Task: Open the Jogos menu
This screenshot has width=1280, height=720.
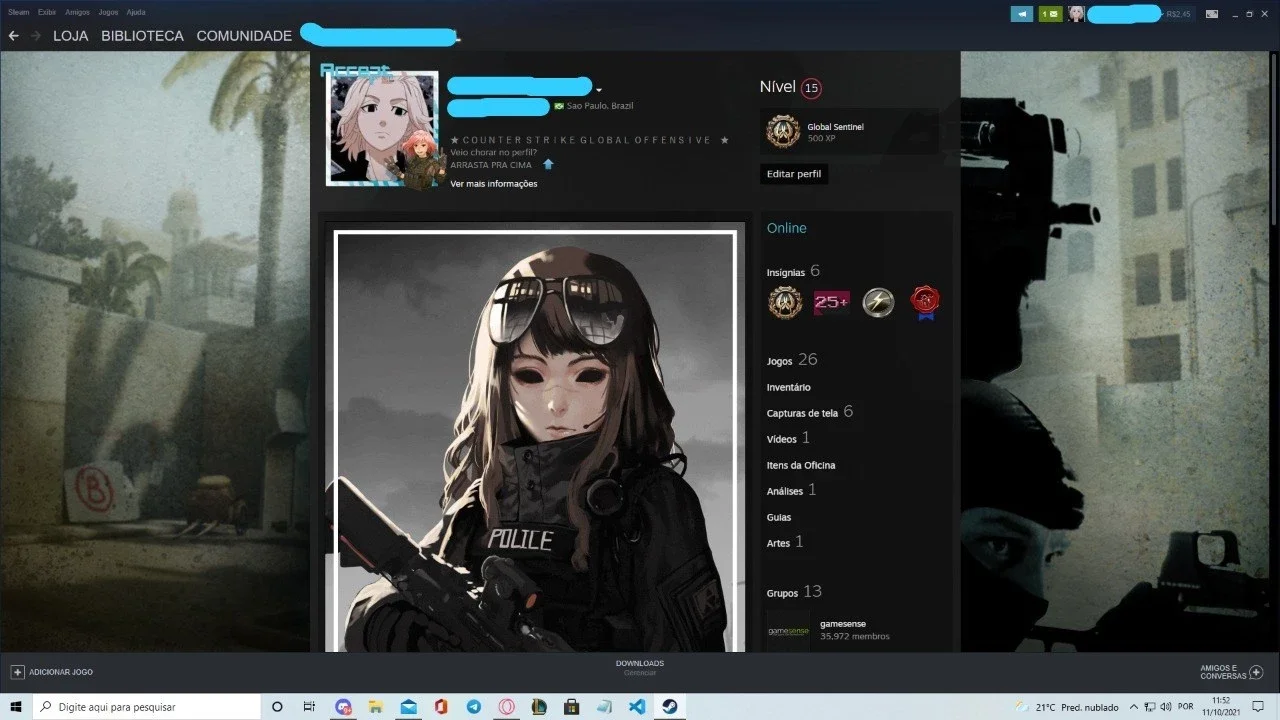Action: tap(108, 12)
